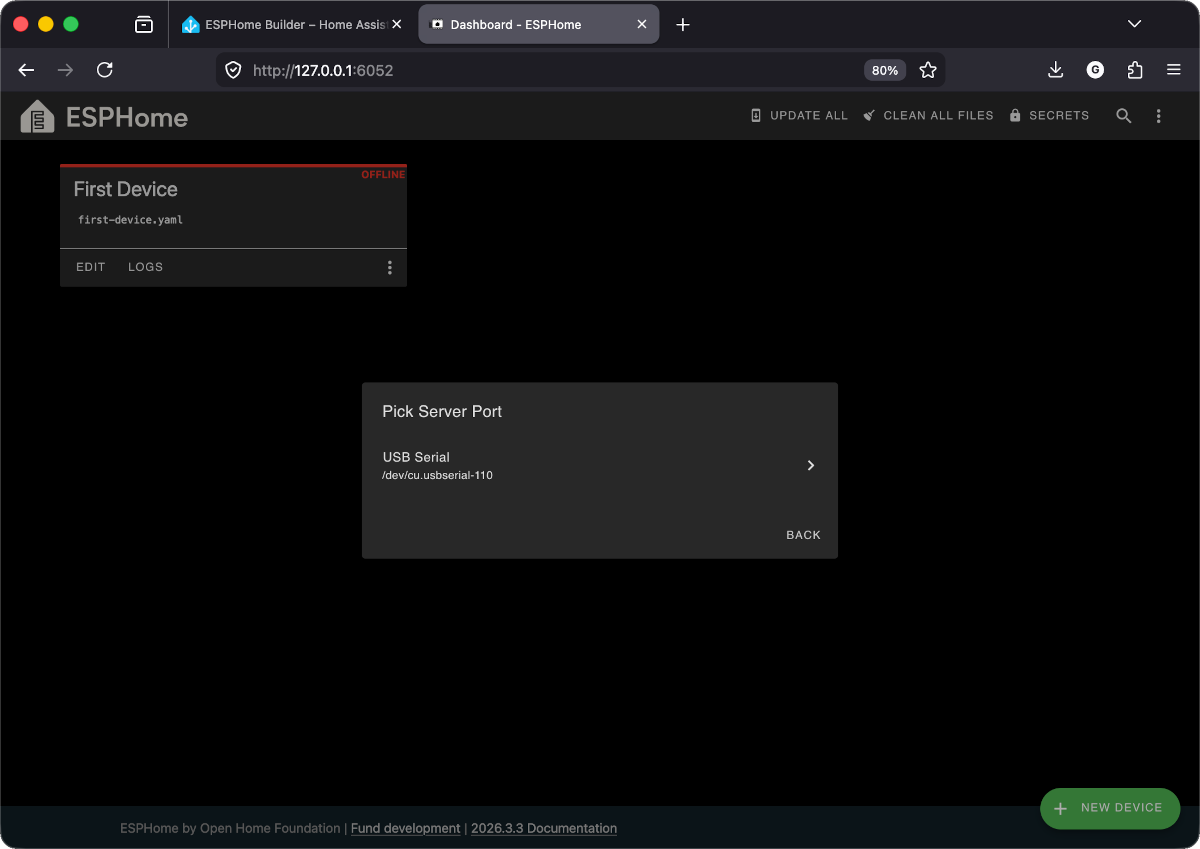Viewport: 1200px width, 849px height.
Task: Open the Fund development link
Action: [406, 828]
